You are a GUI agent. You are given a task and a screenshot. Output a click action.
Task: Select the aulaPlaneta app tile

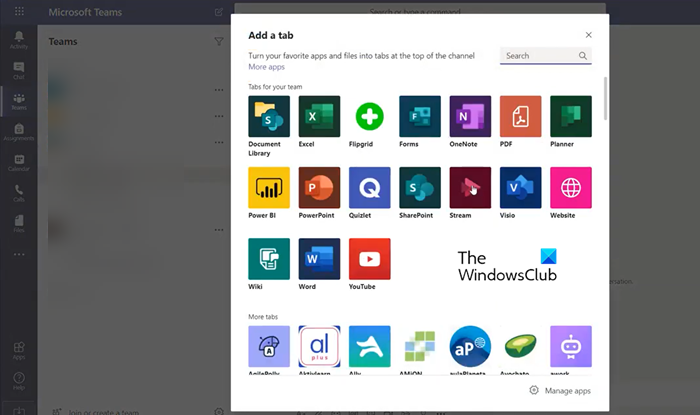click(470, 346)
